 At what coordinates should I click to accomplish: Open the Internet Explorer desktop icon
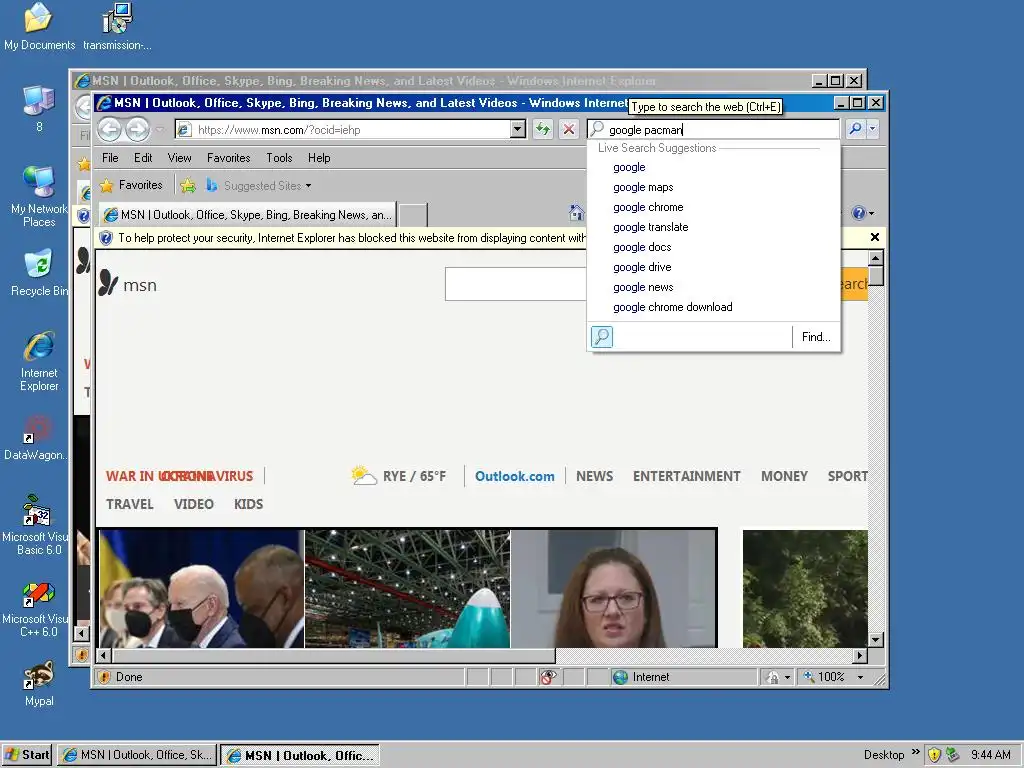[39, 361]
